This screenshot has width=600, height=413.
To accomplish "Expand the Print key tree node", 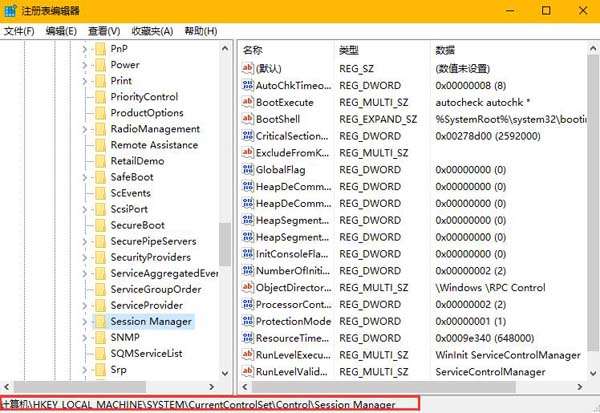I will [x=84, y=81].
